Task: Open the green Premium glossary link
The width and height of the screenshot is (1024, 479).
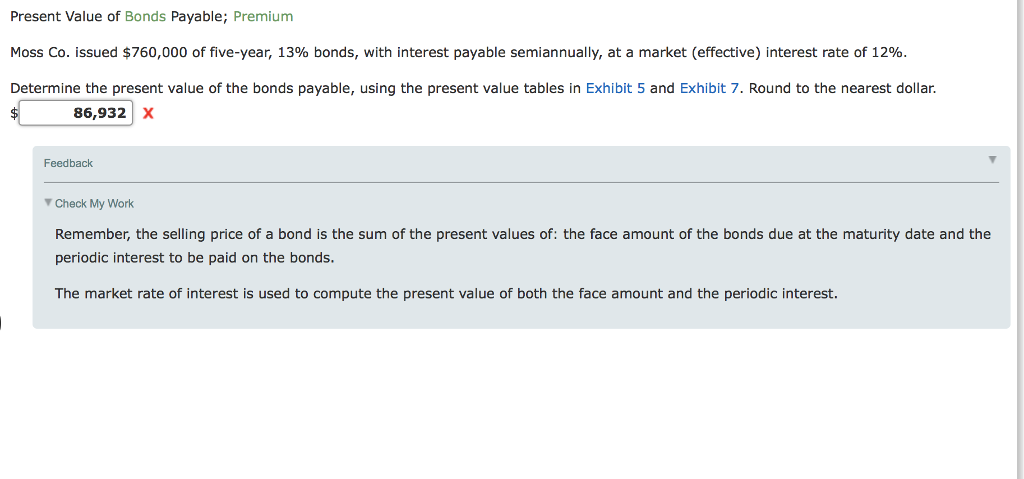Action: point(263,17)
